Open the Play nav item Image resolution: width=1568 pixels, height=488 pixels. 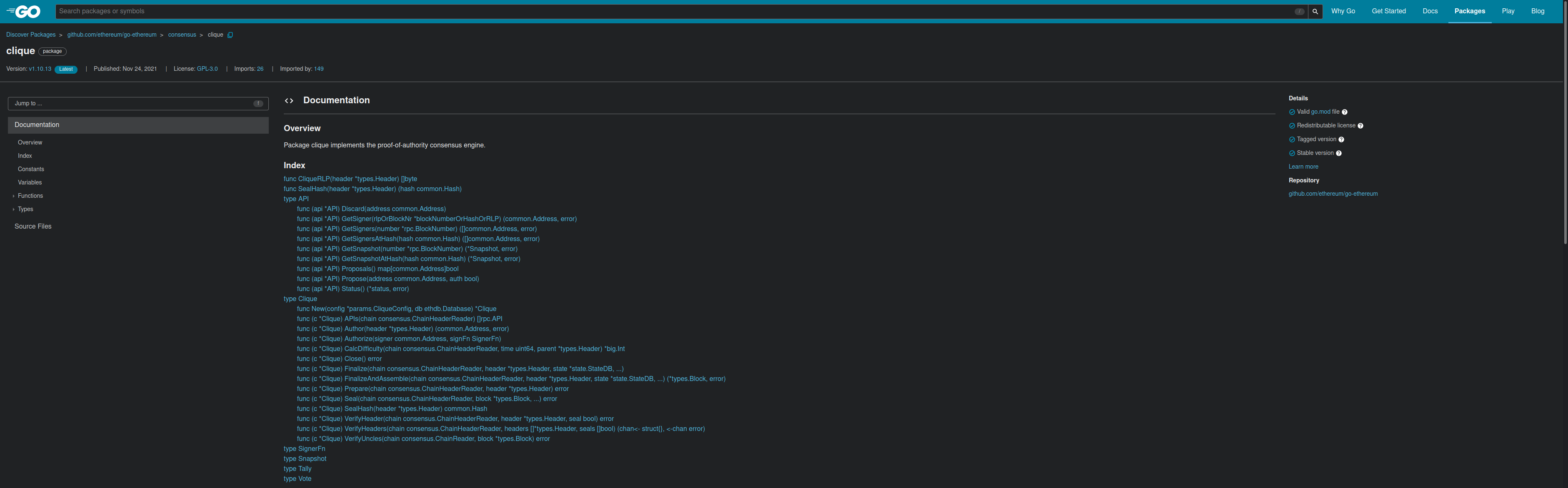point(1508,12)
